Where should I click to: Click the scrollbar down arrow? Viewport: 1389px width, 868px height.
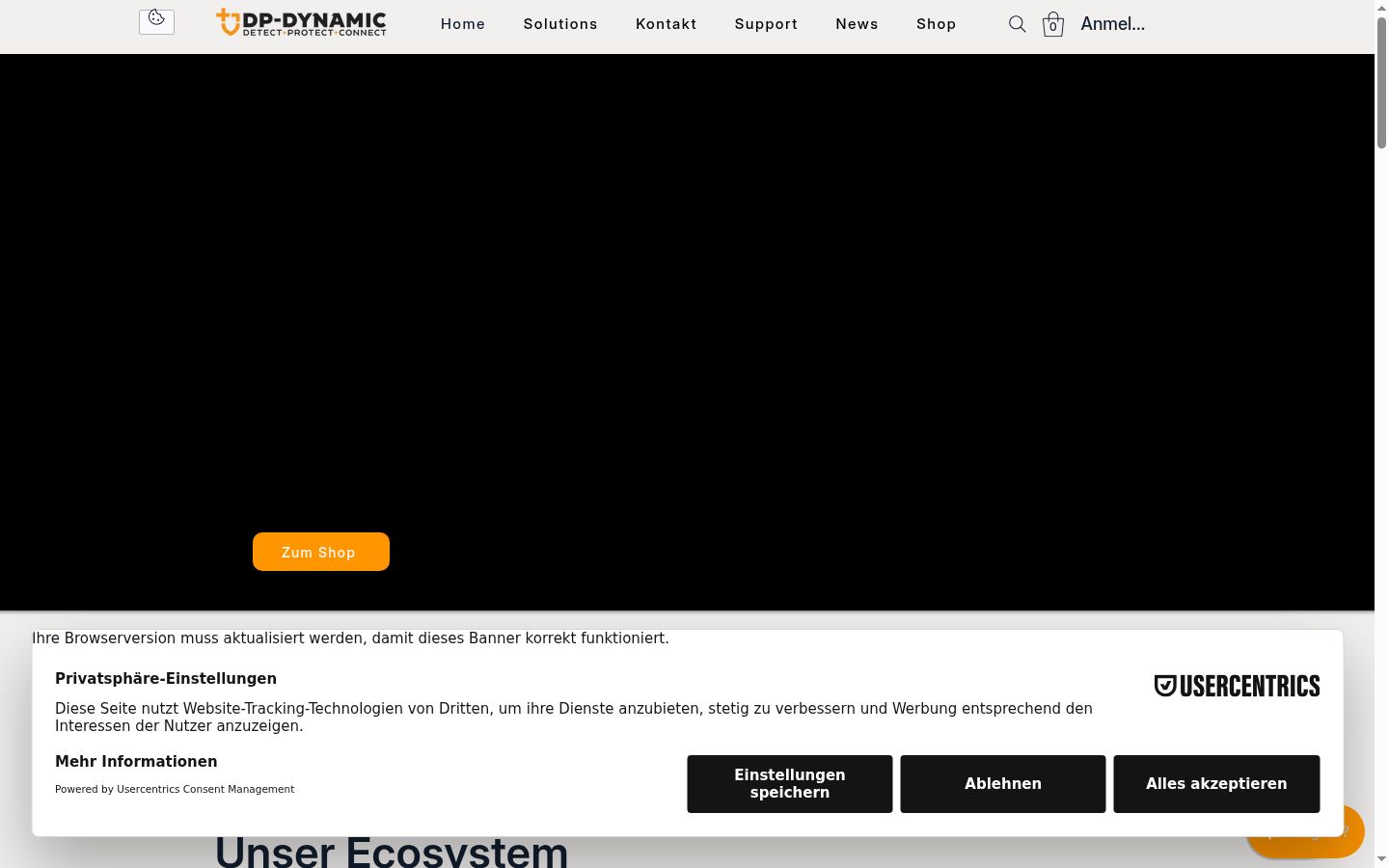[x=1381, y=858]
